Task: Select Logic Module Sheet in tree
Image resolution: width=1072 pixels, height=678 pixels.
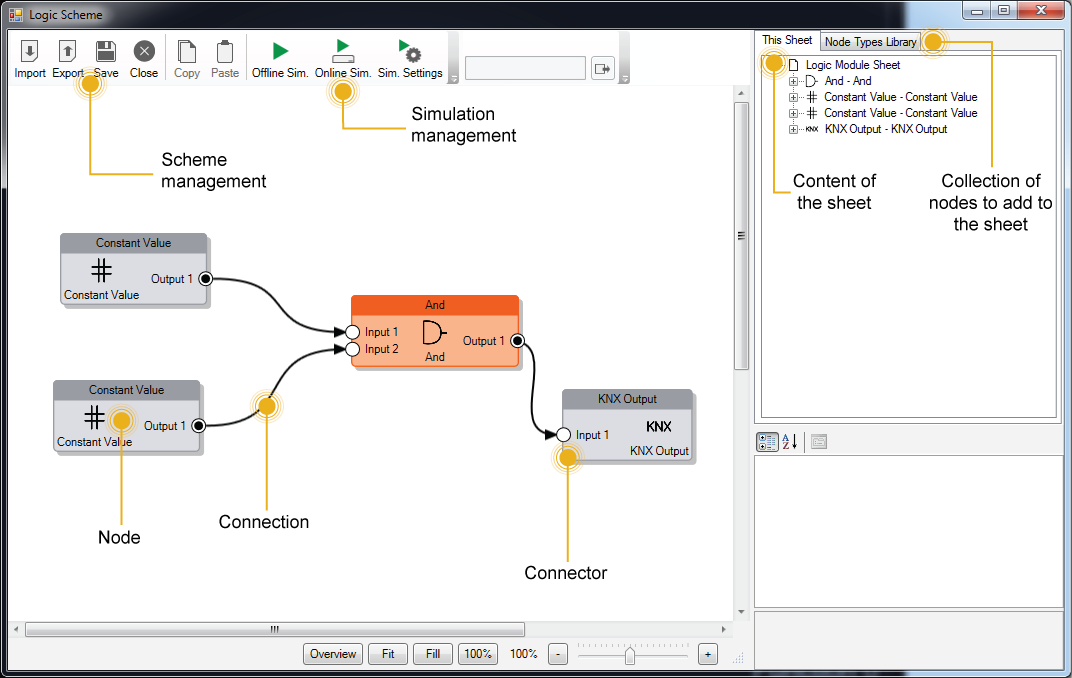Action: pyautogui.click(x=853, y=65)
